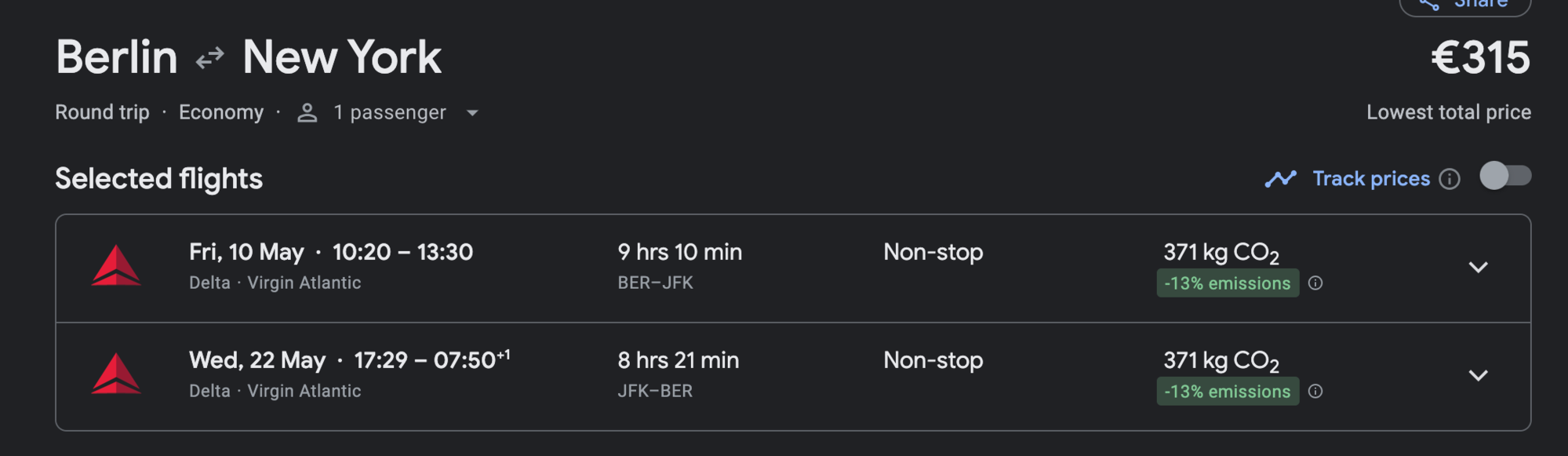The width and height of the screenshot is (1568, 456).
Task: Click the Track prices label
Action: click(1370, 179)
